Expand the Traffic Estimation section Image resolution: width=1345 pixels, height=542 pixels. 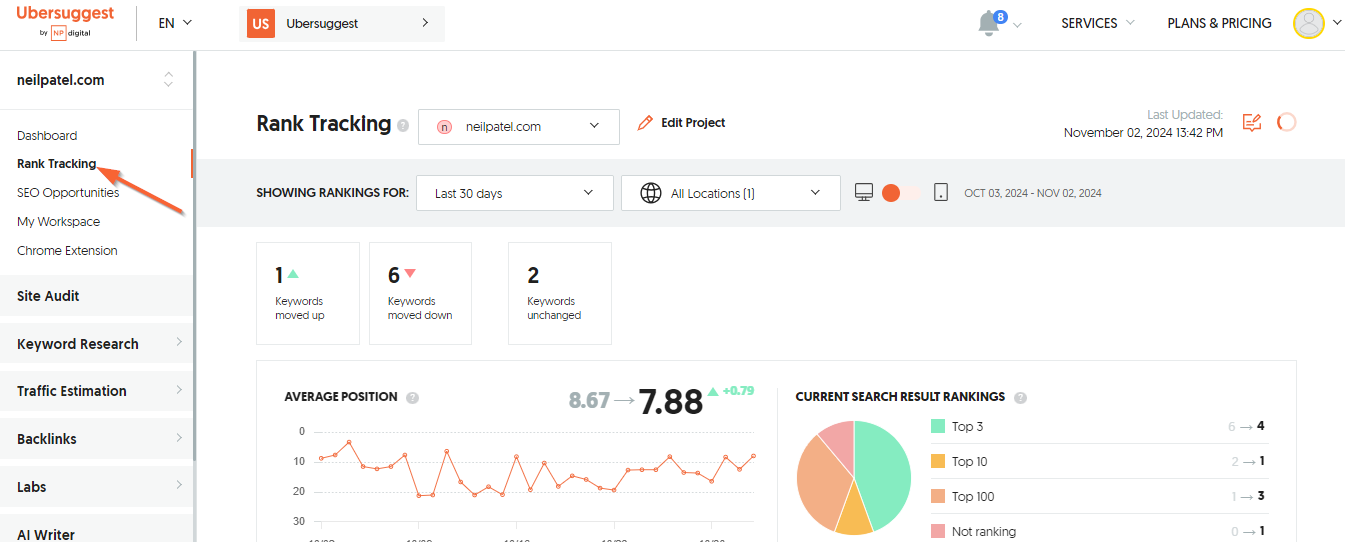[x=96, y=391]
